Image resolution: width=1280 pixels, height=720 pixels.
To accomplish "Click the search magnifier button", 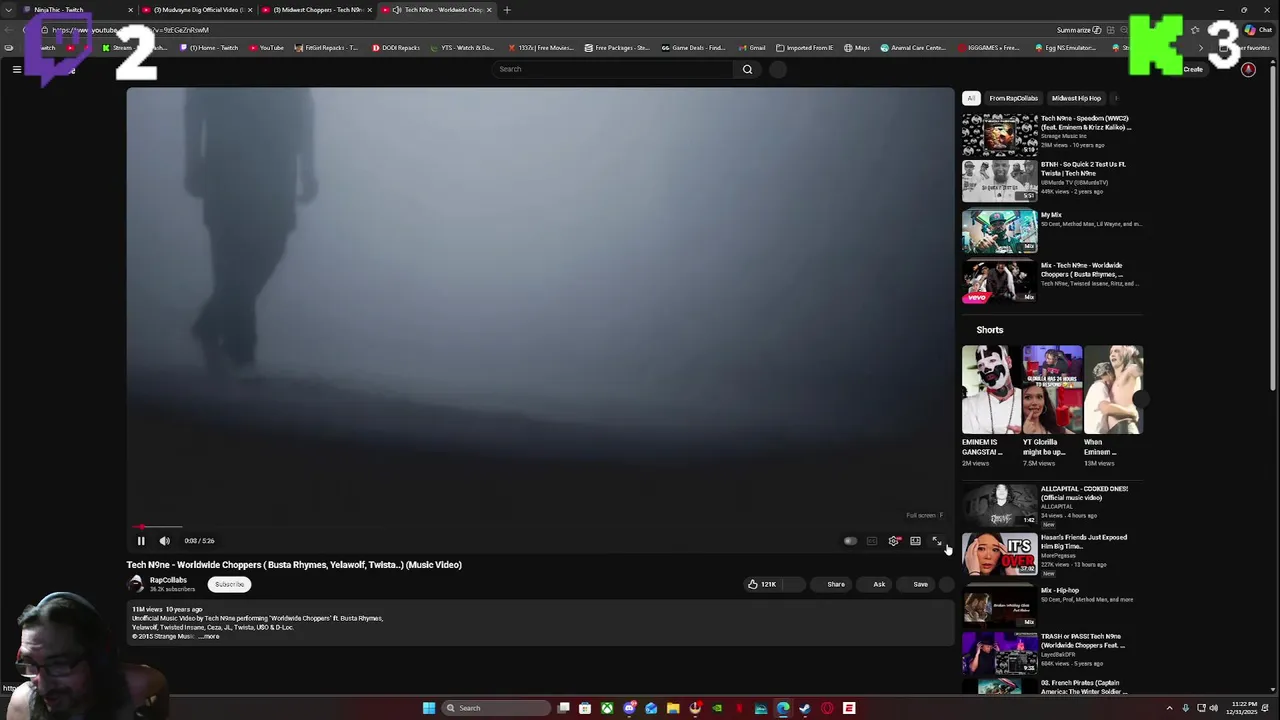I will click(x=747, y=69).
